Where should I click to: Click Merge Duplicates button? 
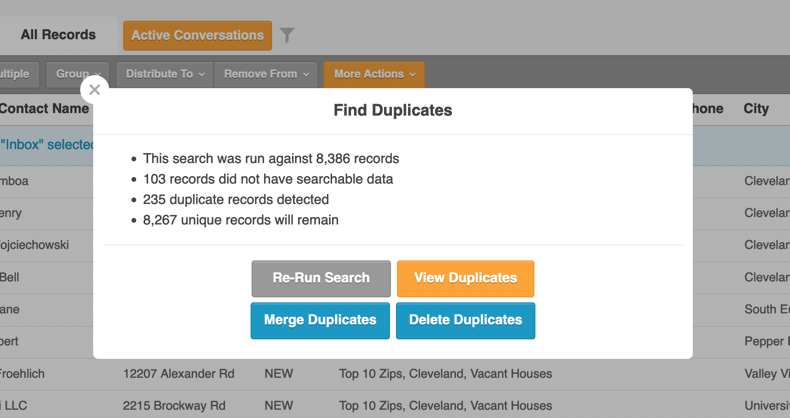[x=320, y=320]
